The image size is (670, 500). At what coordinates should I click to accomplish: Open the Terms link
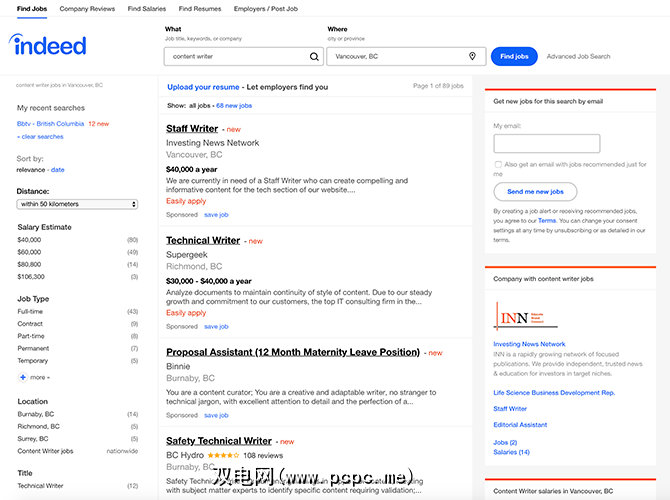coord(547,221)
